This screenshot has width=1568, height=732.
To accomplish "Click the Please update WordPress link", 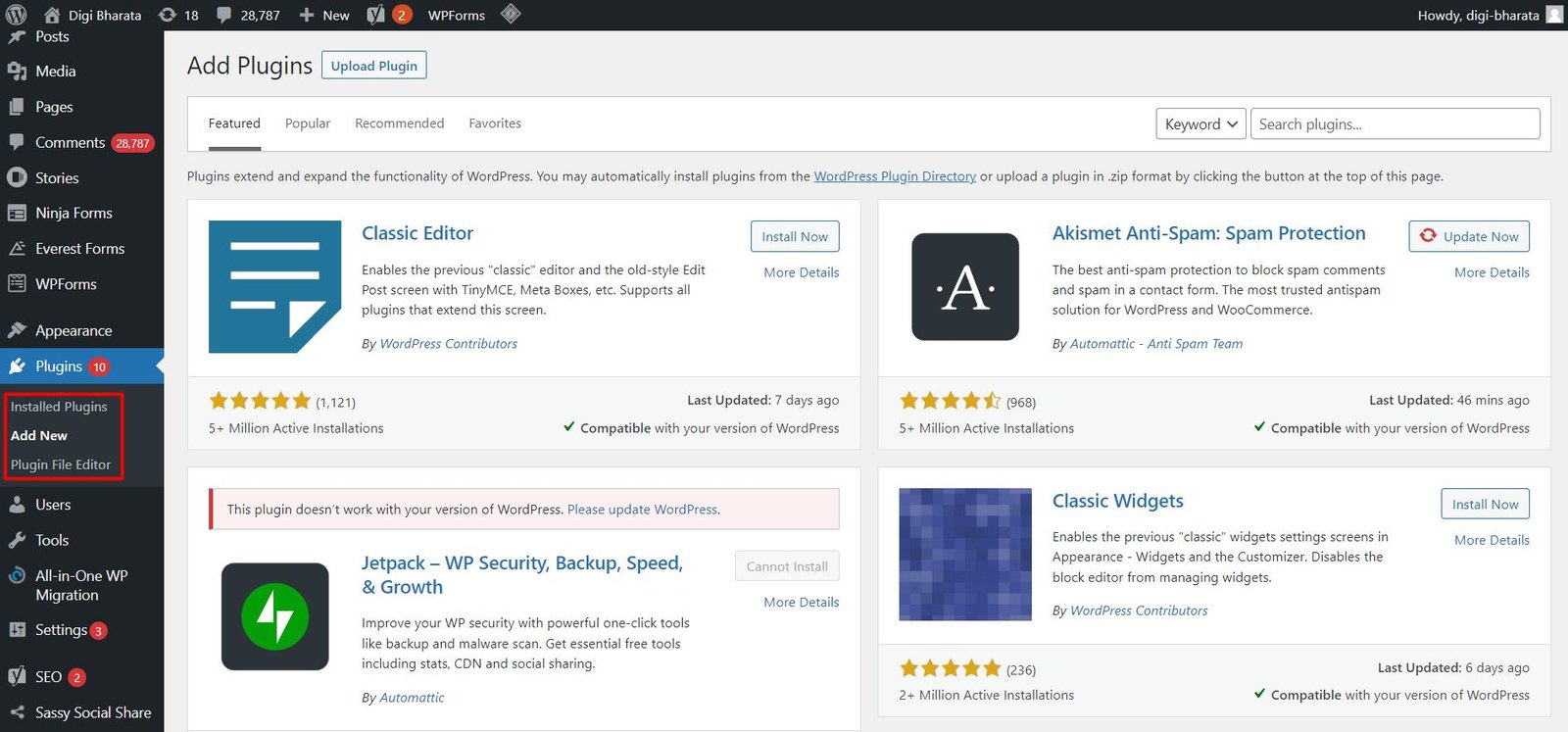I will tap(643, 510).
